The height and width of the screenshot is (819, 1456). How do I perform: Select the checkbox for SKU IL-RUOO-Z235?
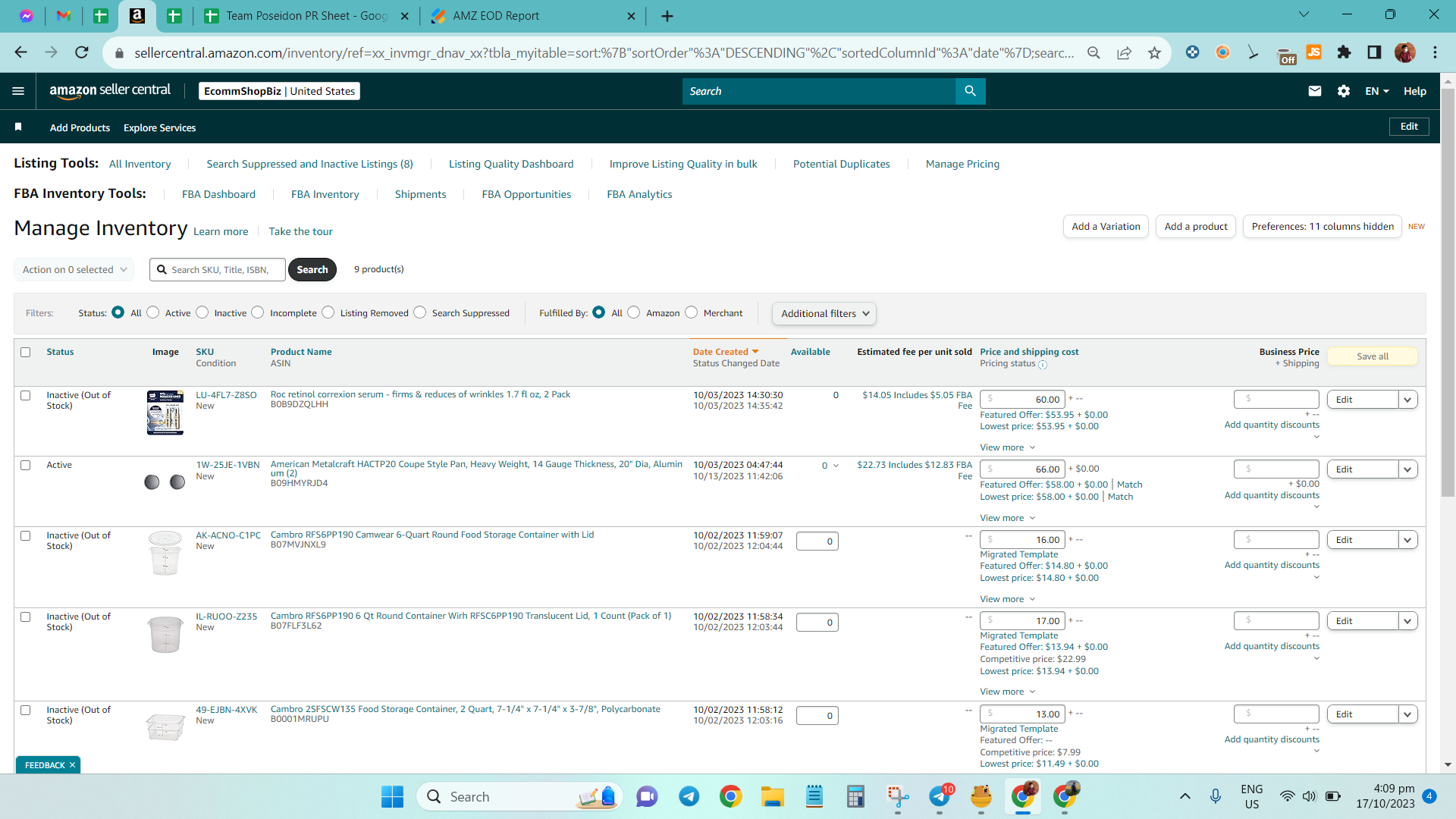pyautogui.click(x=26, y=617)
